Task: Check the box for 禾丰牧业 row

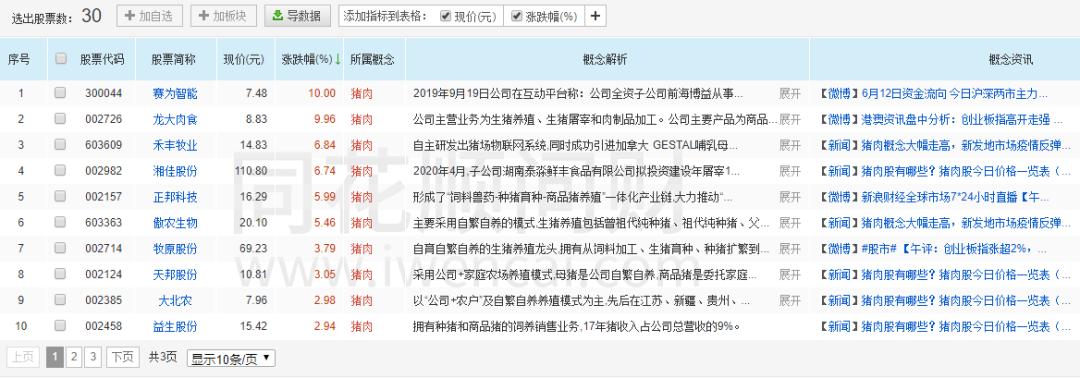Action: point(61,145)
